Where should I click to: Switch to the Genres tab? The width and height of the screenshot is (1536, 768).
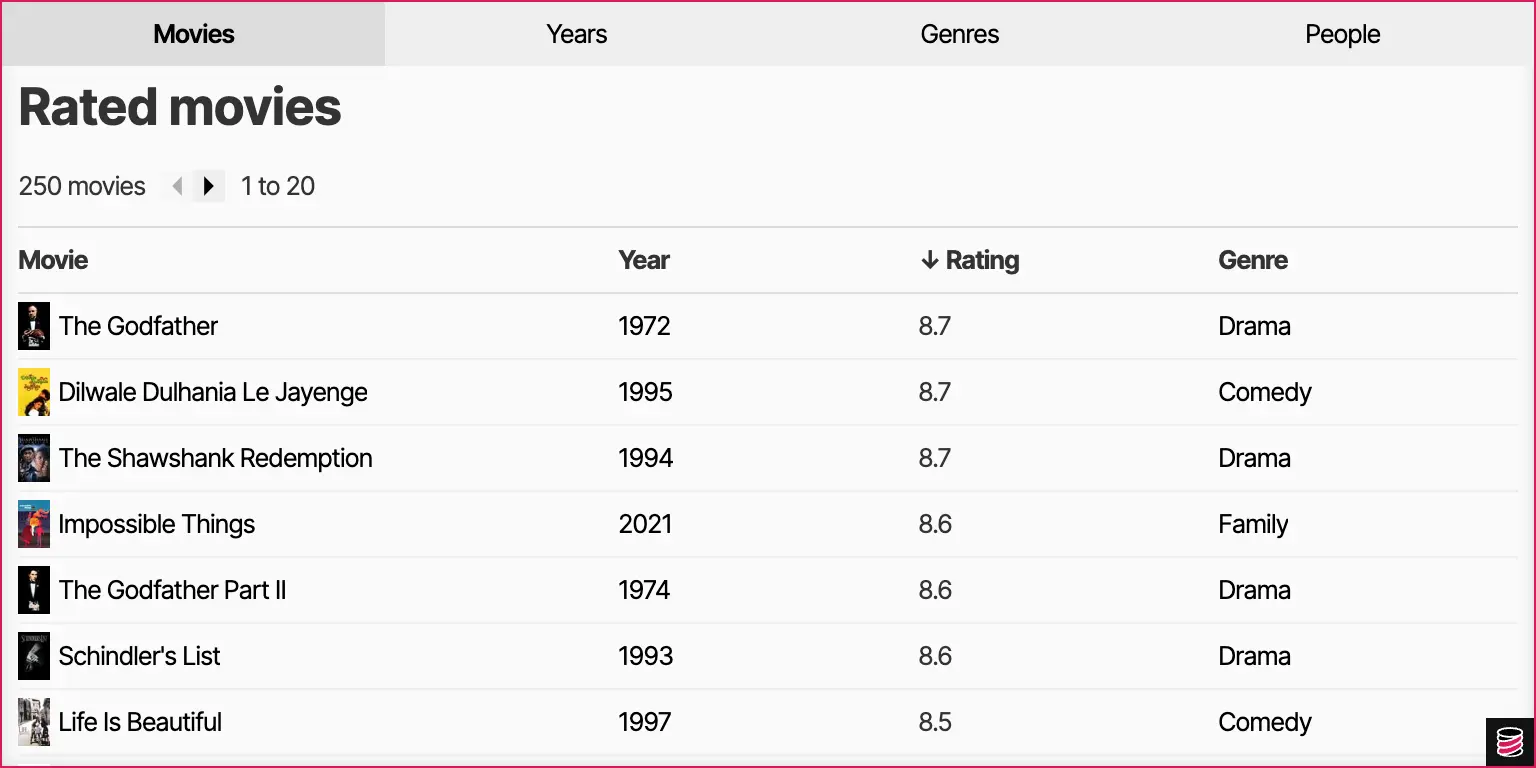960,34
